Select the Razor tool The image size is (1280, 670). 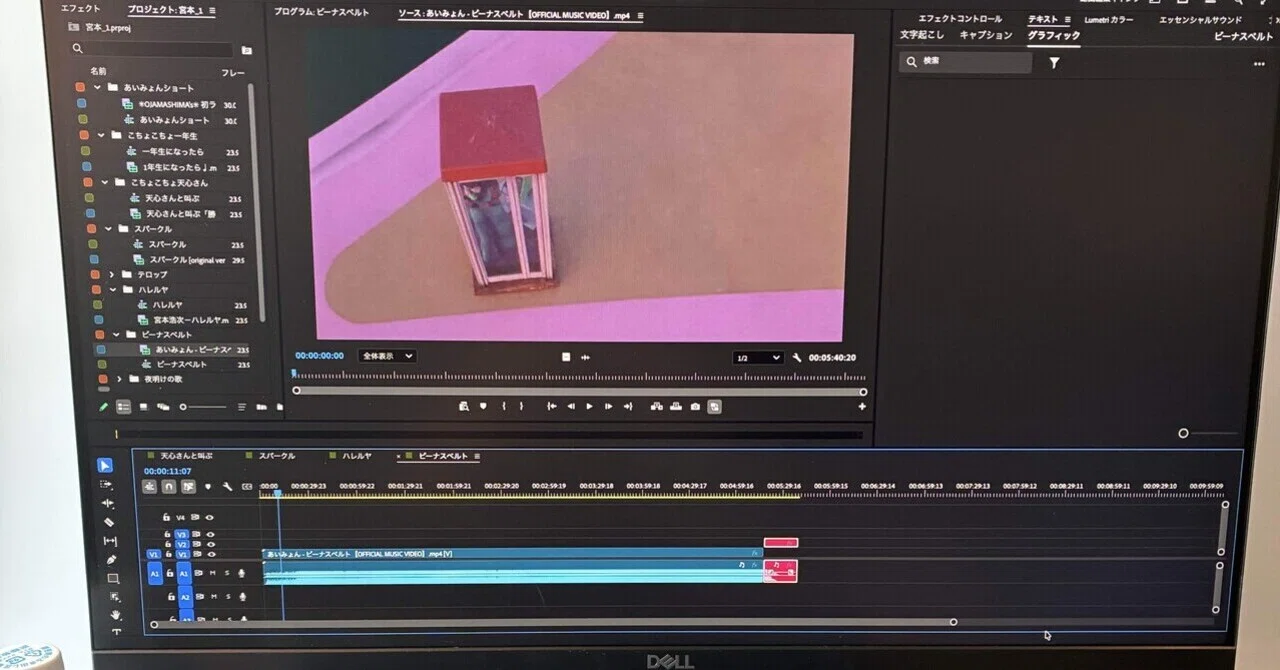(109, 522)
